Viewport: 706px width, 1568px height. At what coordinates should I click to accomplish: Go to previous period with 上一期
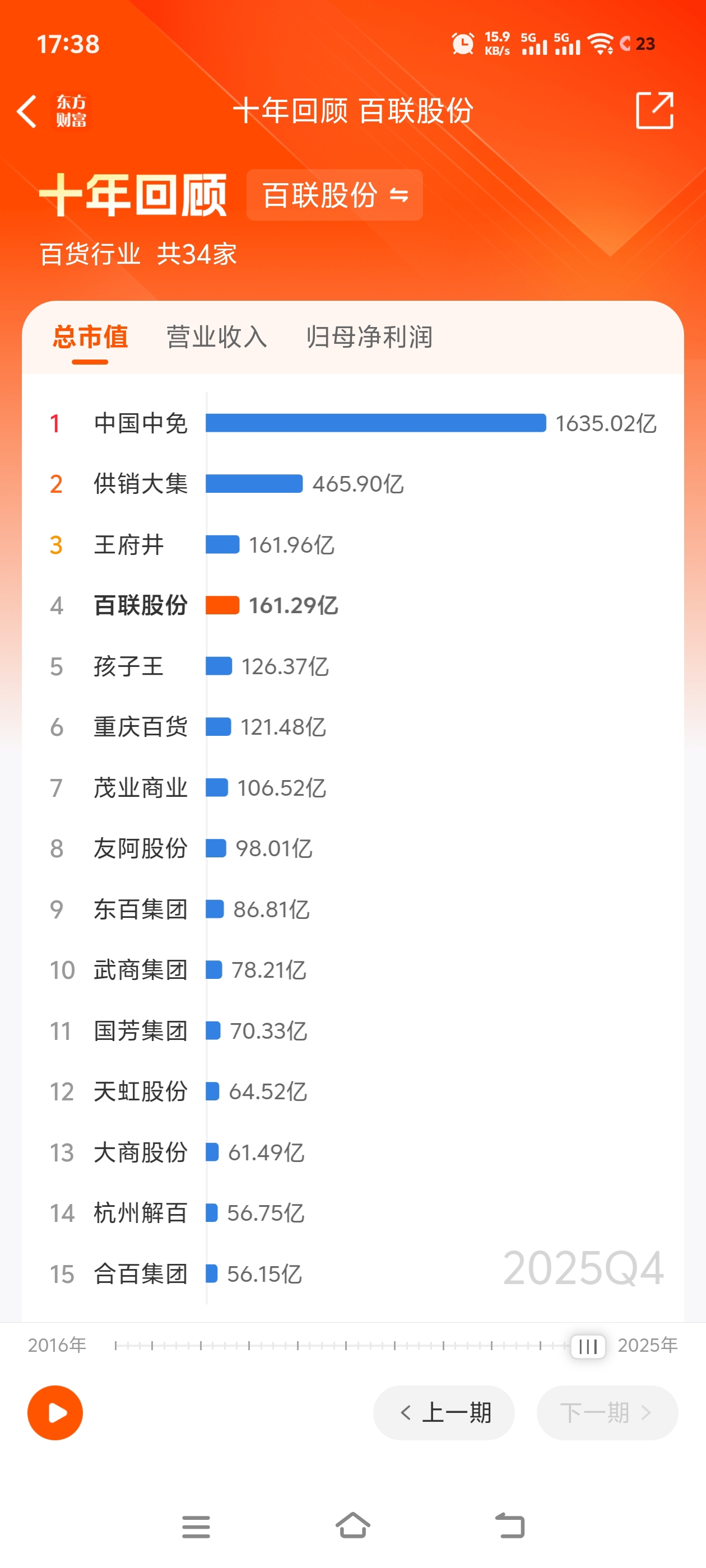pos(443,1412)
